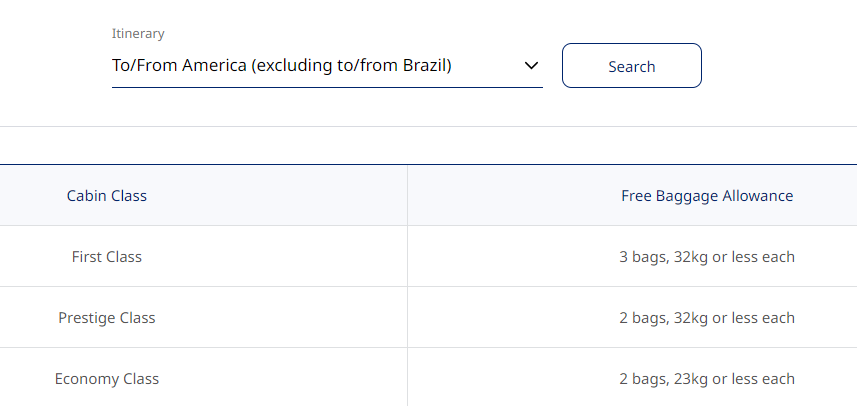Screen dimensions: 857x406
Task: Click the underline beneath the Itinerary dropdown
Action: click(327, 87)
